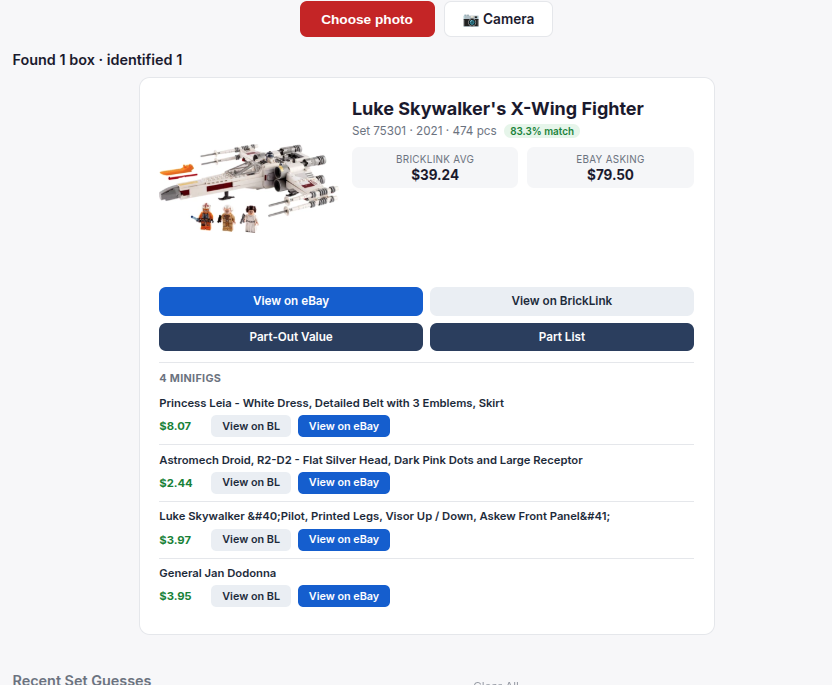The height and width of the screenshot is (685, 832).
Task: View Princess Leia minifig on BL
Action: [251, 426]
